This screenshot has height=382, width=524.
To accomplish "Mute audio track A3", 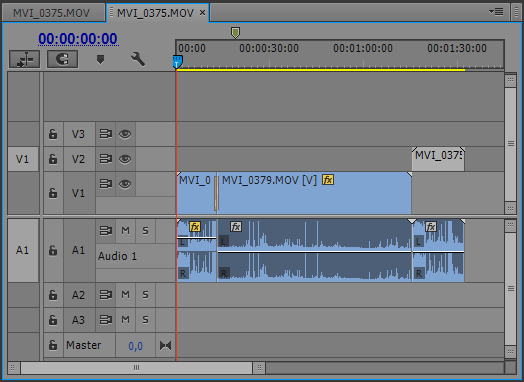I will [x=125, y=320].
